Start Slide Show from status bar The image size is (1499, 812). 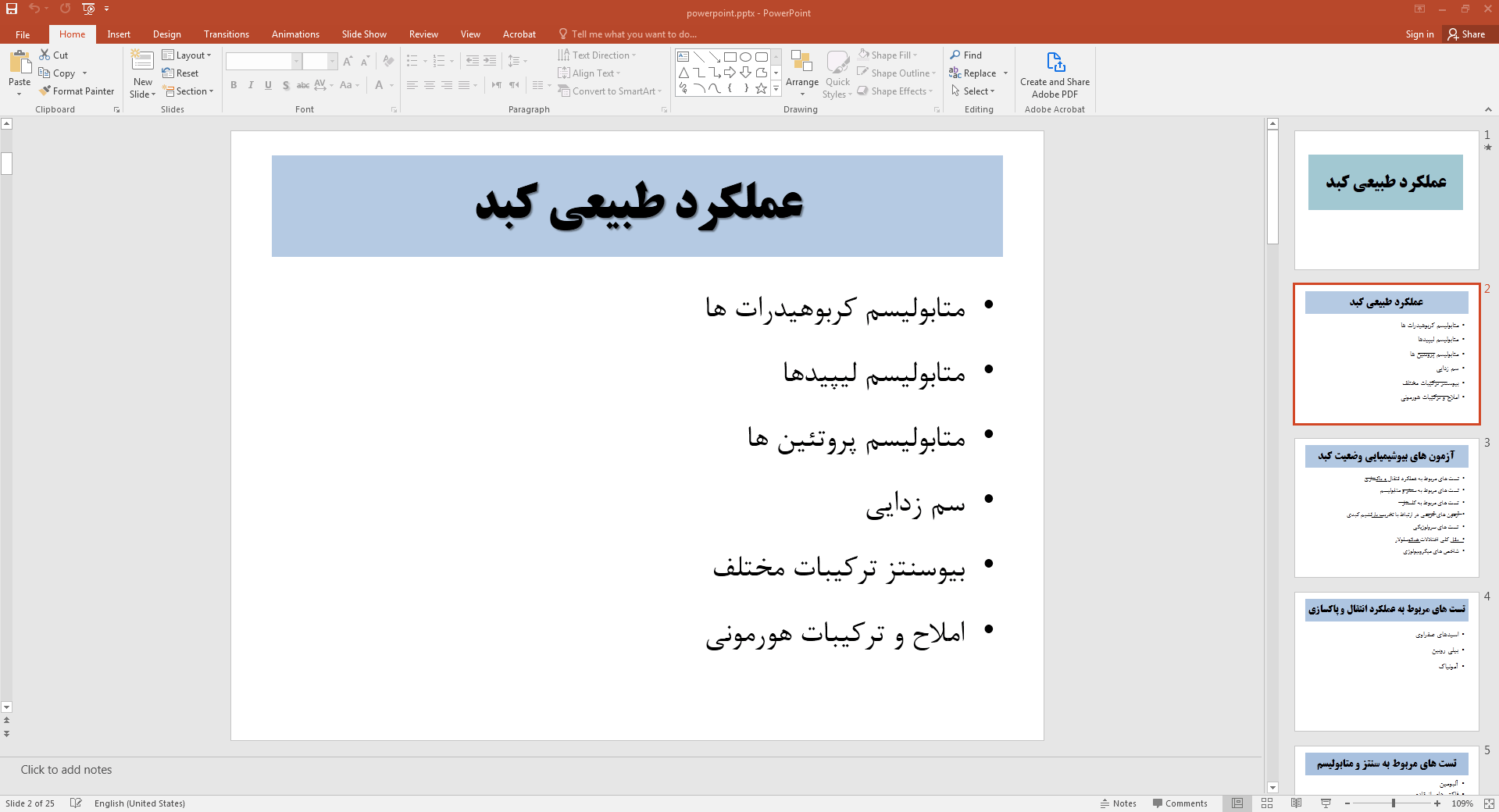pos(1326,803)
